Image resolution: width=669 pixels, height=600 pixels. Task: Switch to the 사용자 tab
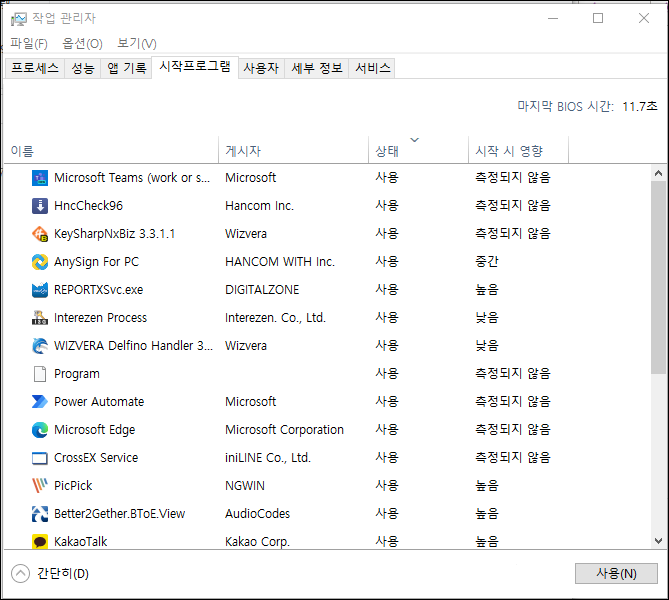tap(261, 68)
